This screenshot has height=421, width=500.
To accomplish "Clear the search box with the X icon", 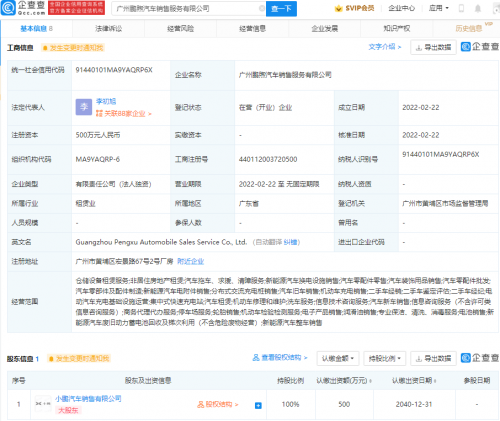I will click(262, 8).
